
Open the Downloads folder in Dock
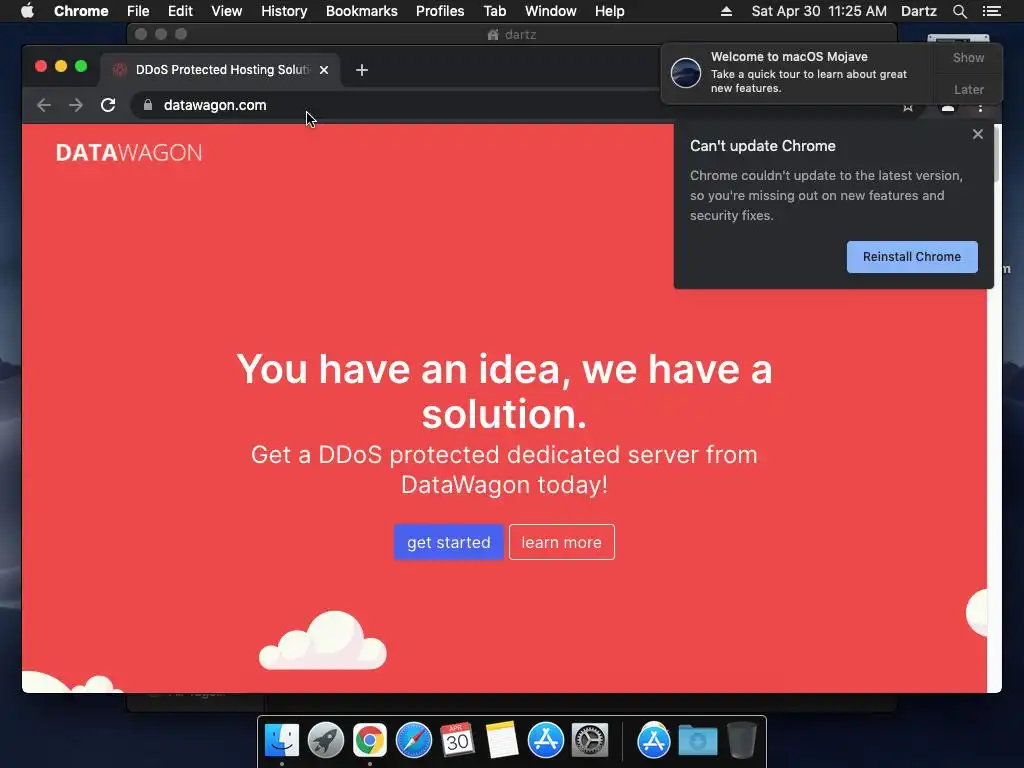697,741
